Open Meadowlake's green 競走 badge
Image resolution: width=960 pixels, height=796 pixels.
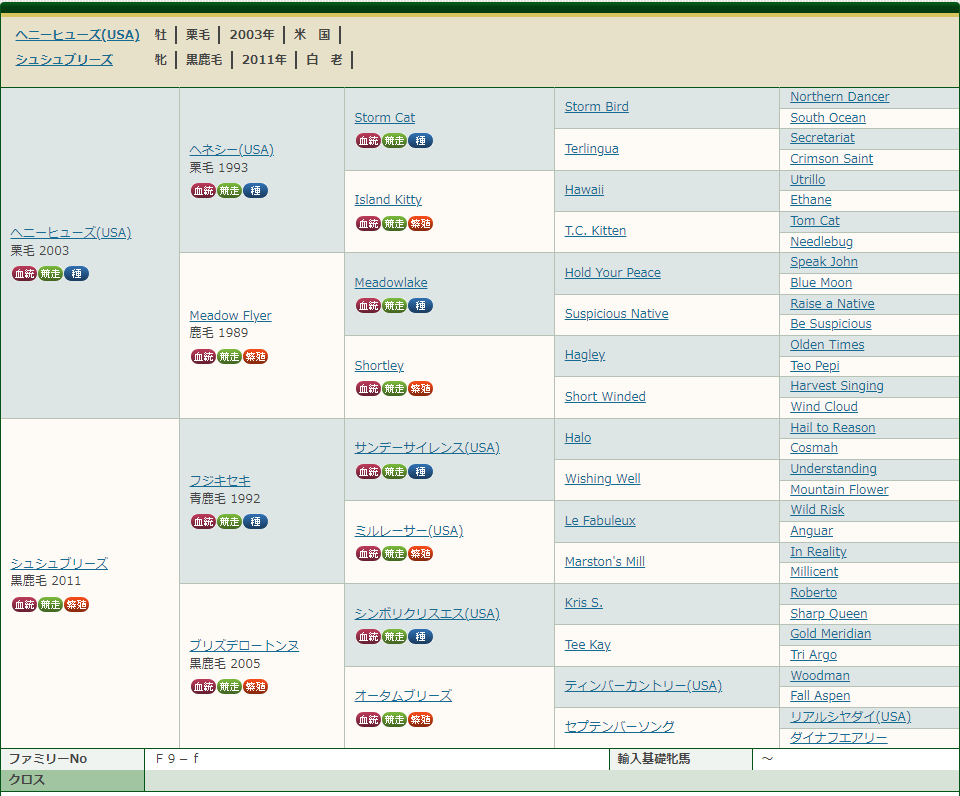click(394, 306)
